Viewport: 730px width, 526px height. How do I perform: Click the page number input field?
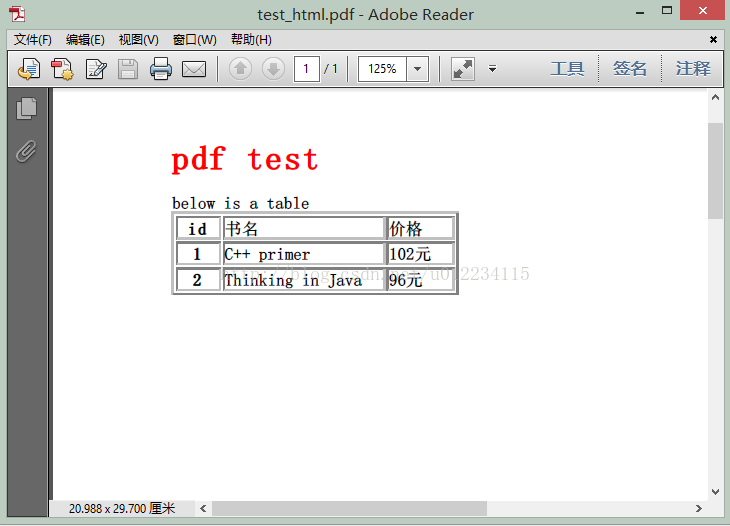pyautogui.click(x=307, y=69)
